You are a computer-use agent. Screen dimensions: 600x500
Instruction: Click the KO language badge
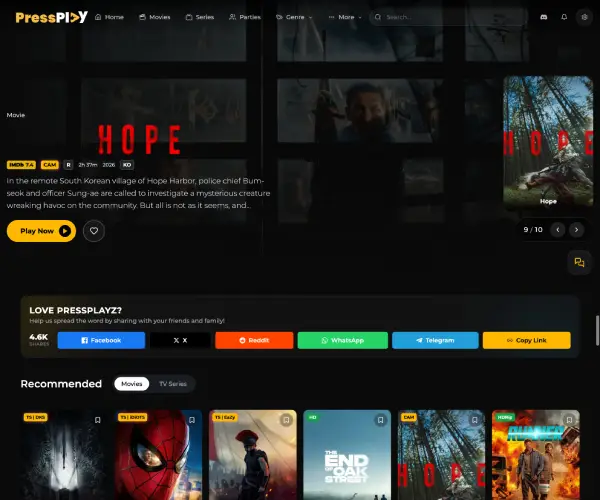click(127, 165)
